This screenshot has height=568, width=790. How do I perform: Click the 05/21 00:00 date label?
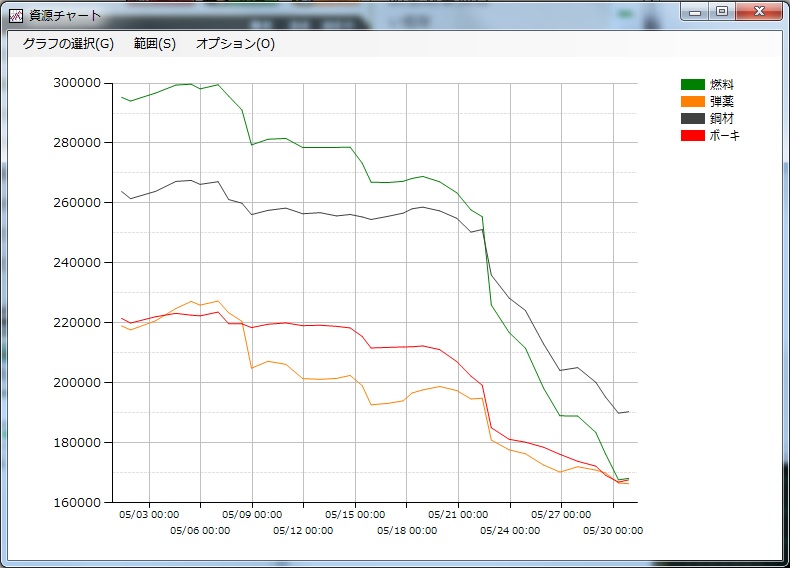tap(458, 515)
